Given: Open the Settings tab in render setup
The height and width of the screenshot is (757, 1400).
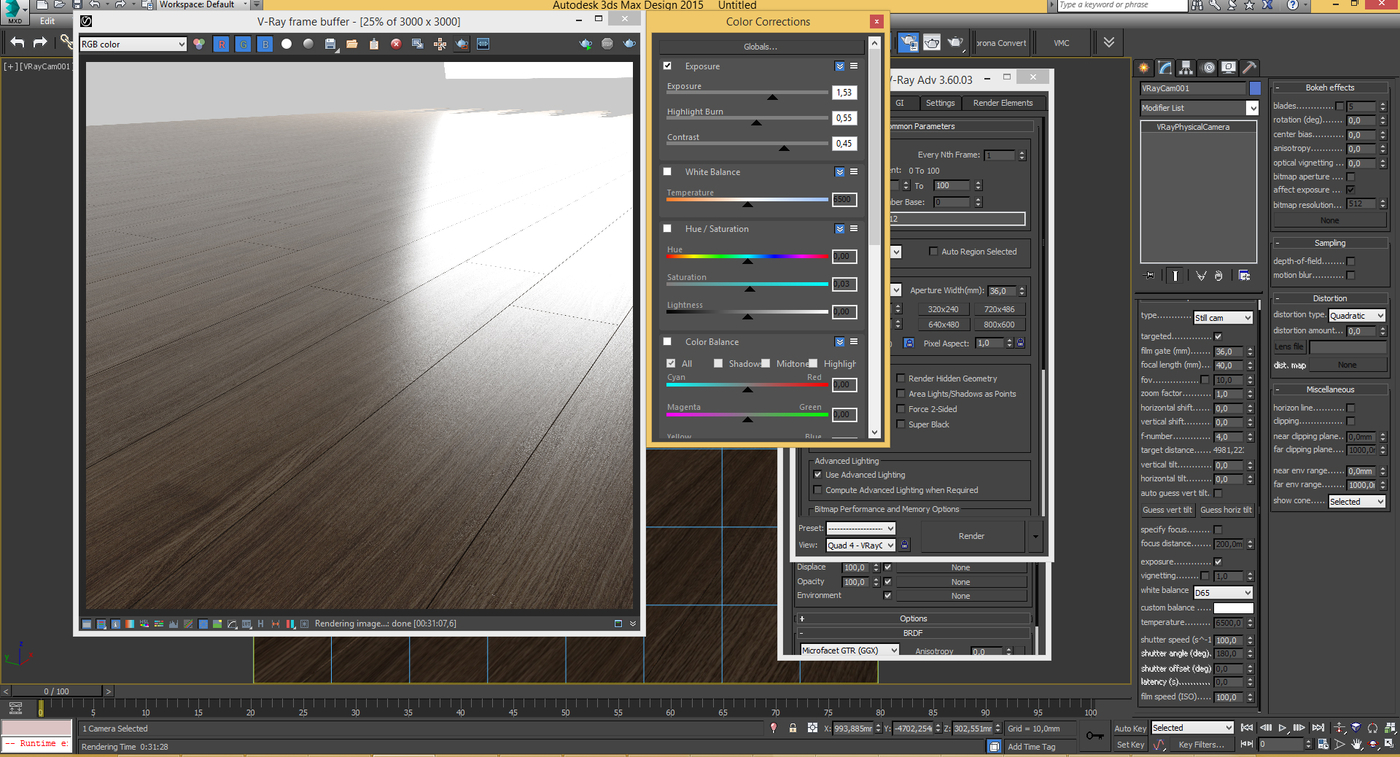Looking at the screenshot, I should (x=939, y=103).
